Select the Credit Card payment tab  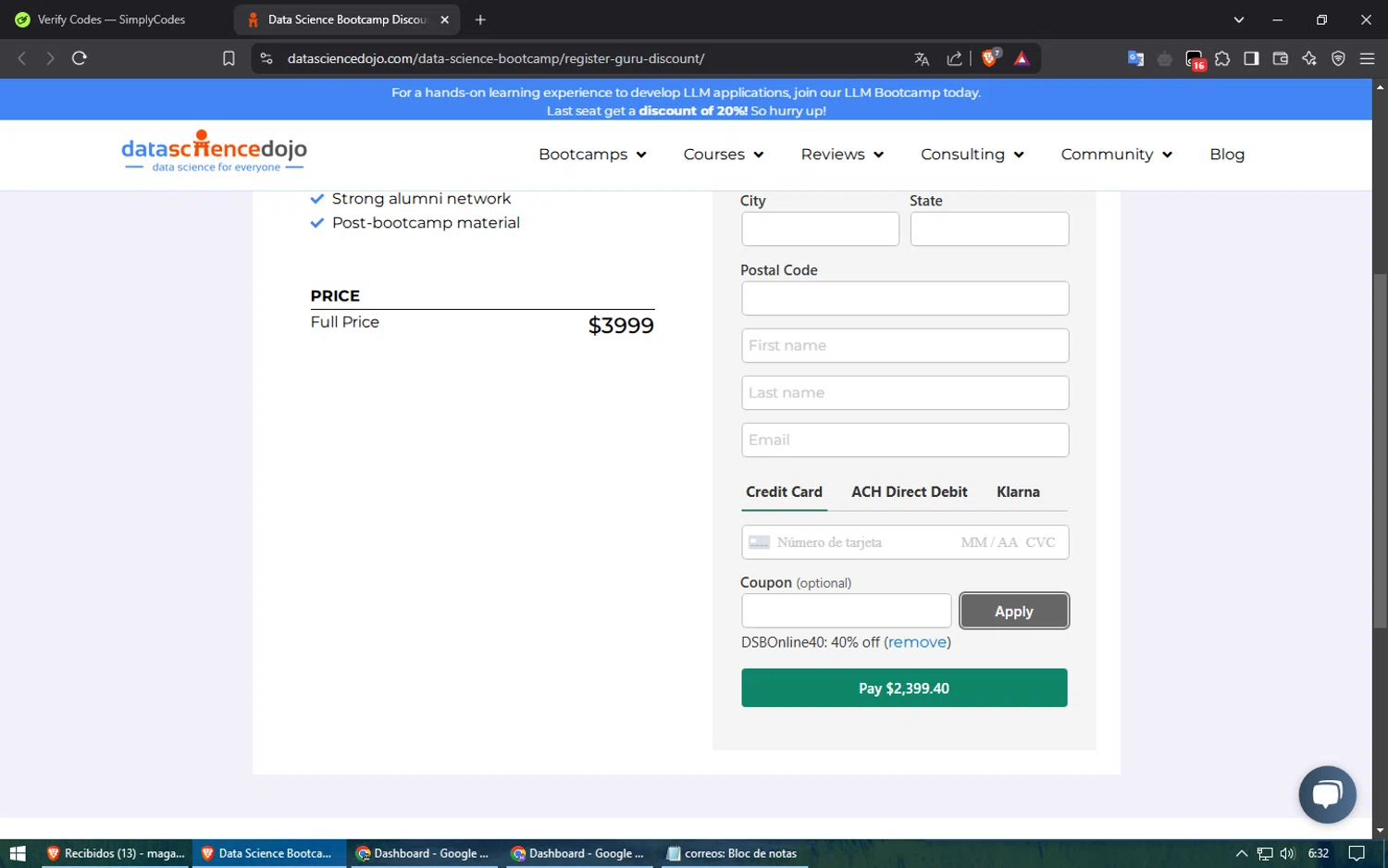tap(784, 492)
